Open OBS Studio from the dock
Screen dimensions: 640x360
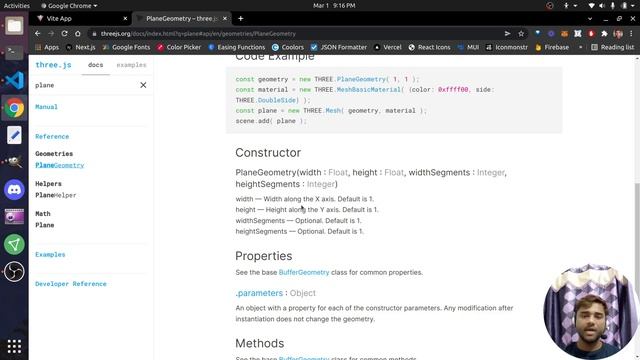[14, 271]
